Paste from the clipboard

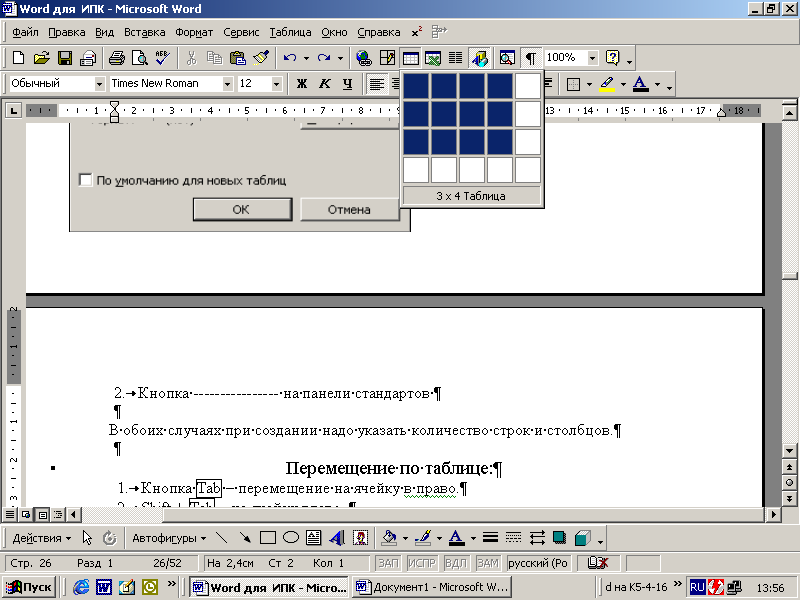pos(238,58)
